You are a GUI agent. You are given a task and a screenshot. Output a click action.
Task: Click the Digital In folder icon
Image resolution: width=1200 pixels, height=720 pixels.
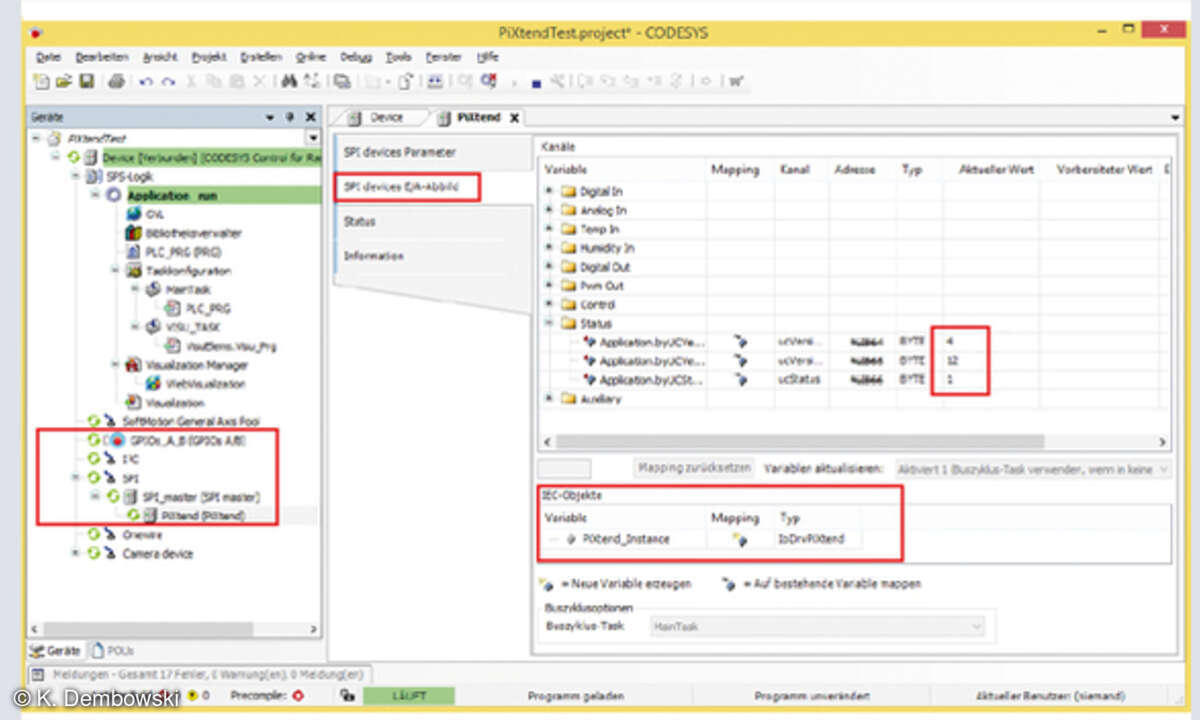click(x=569, y=191)
